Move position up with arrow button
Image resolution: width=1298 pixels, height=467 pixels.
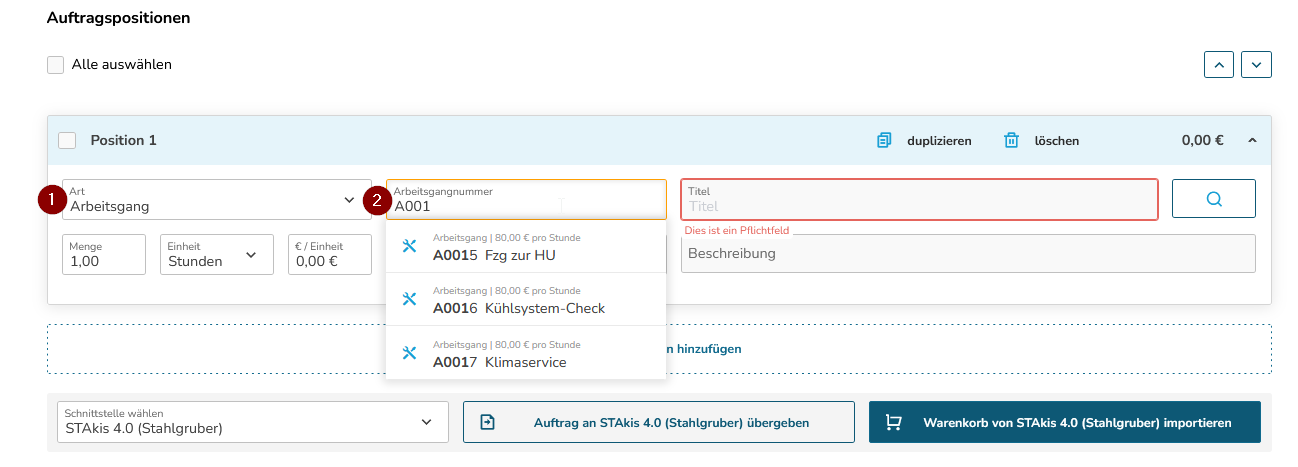(x=1219, y=65)
